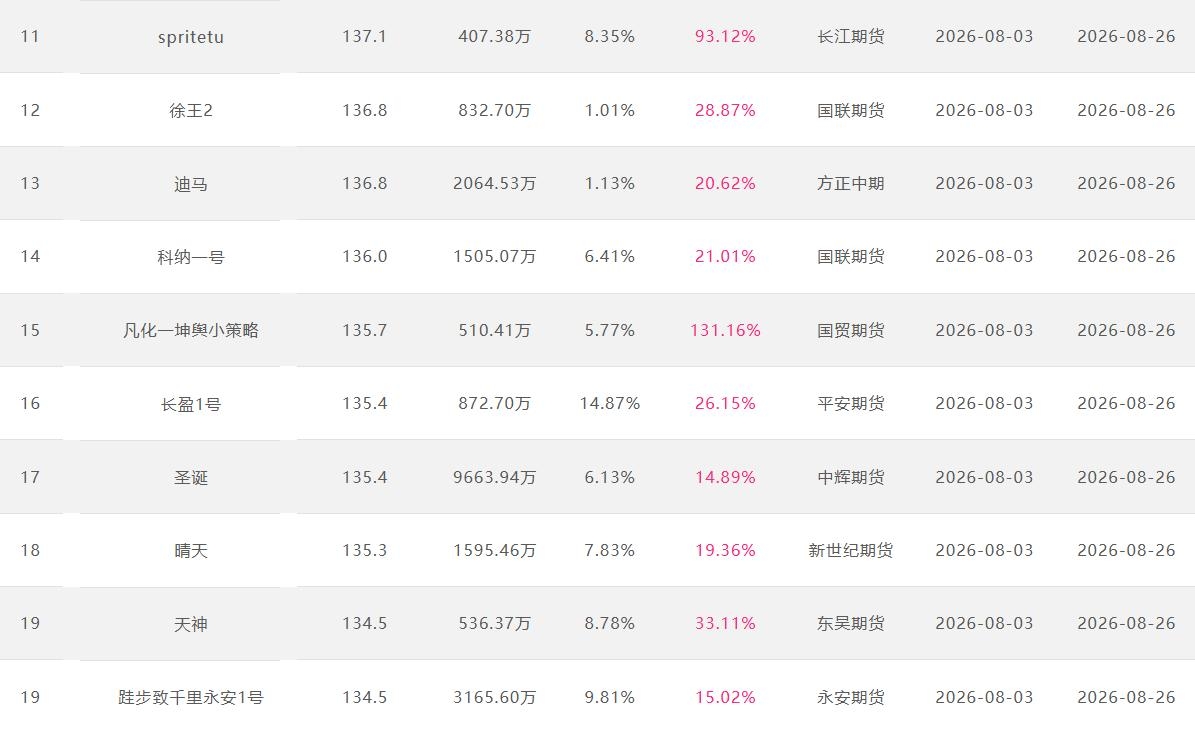Viewport: 1195px width, 729px height.
Task: Select the 长盈1号 account name
Action: (x=191, y=404)
